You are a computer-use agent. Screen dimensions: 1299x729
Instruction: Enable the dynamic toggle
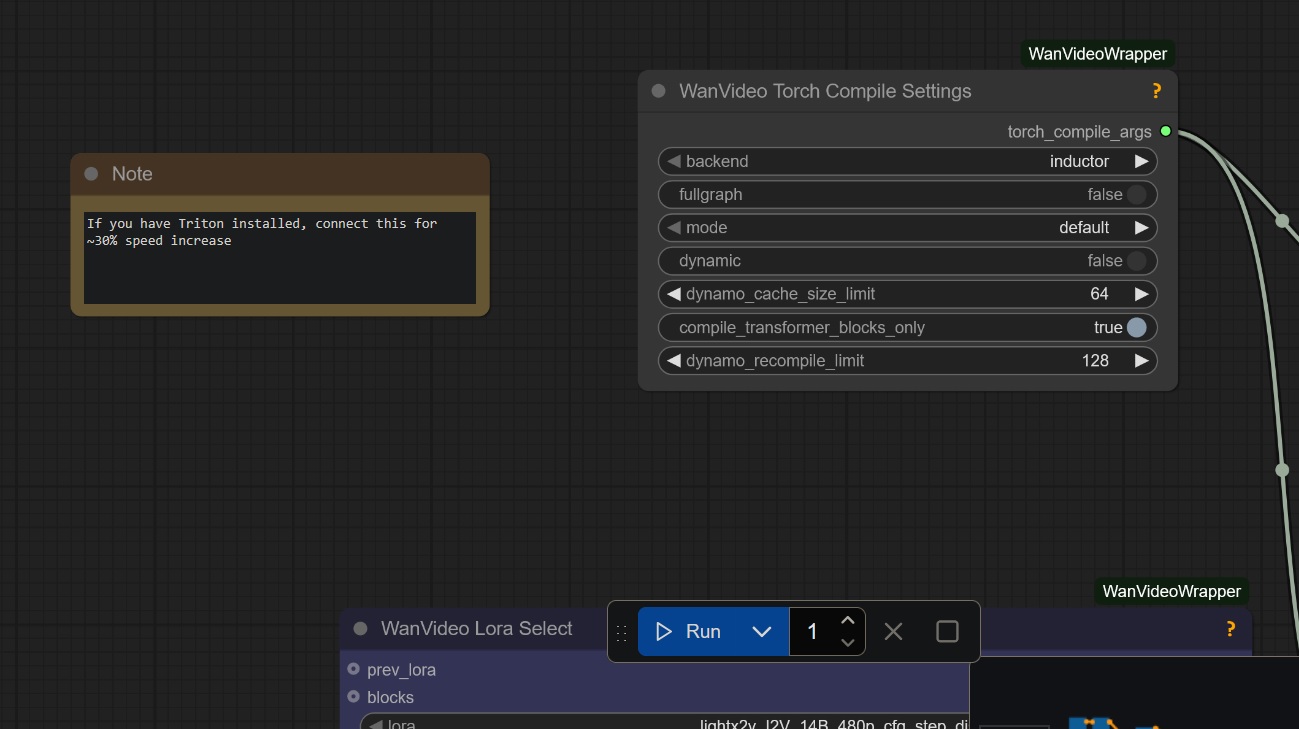point(1136,261)
